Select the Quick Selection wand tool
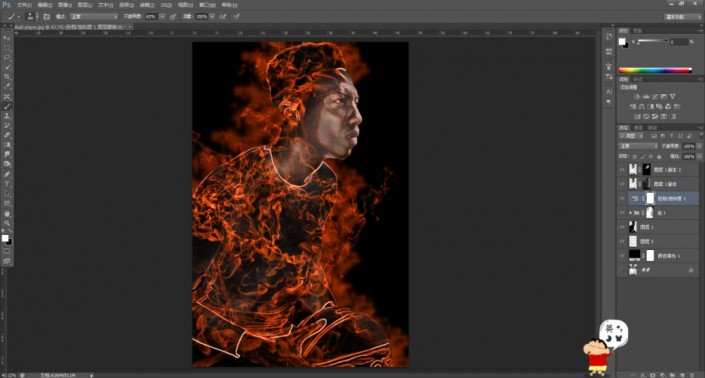Image resolution: width=705 pixels, height=378 pixels. (7, 67)
